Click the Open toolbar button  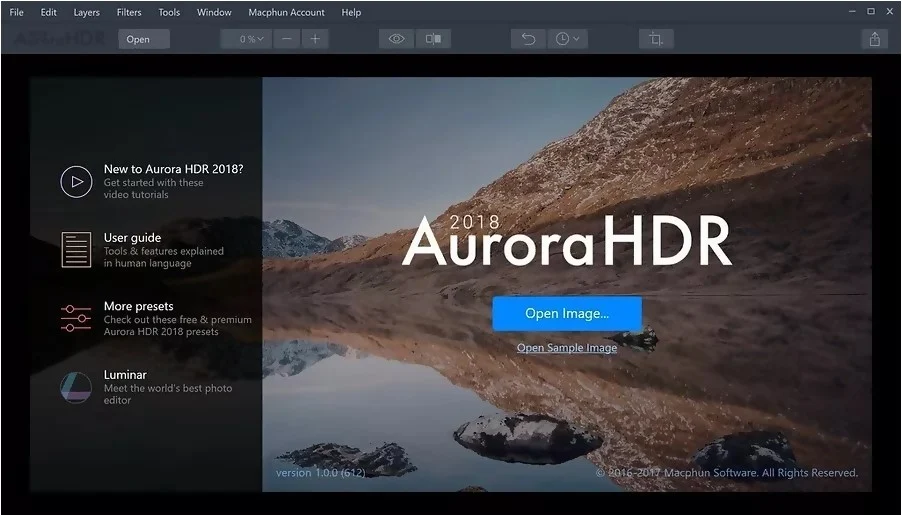tap(144, 39)
